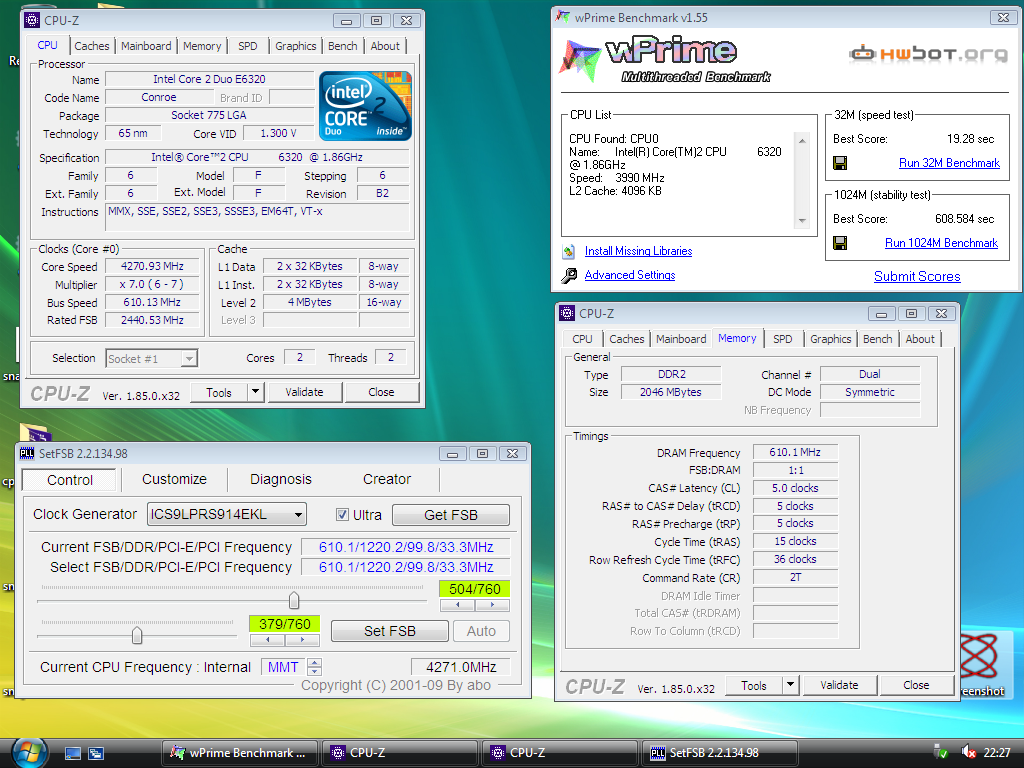Click Show Desktop quick launch icon
1024x768 pixels.
coord(72,753)
